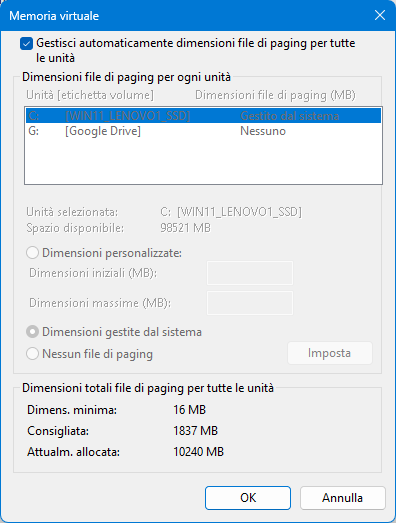Click Gestito dal sistema value for C:
Image resolution: width=396 pixels, height=523 pixels.
290,116
